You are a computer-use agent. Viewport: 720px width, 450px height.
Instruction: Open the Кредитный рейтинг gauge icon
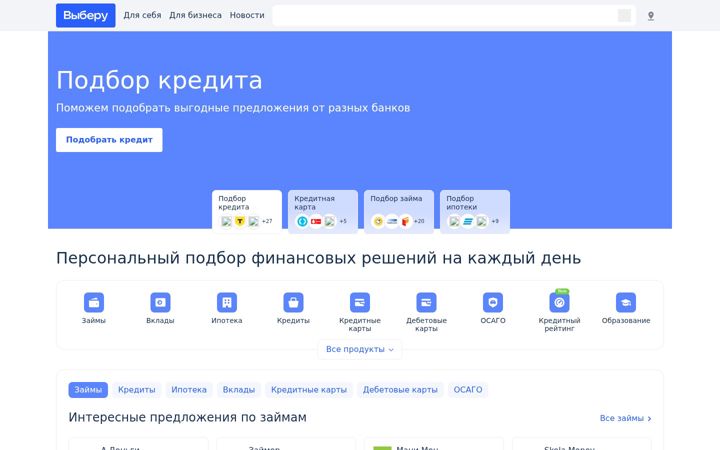pos(559,302)
